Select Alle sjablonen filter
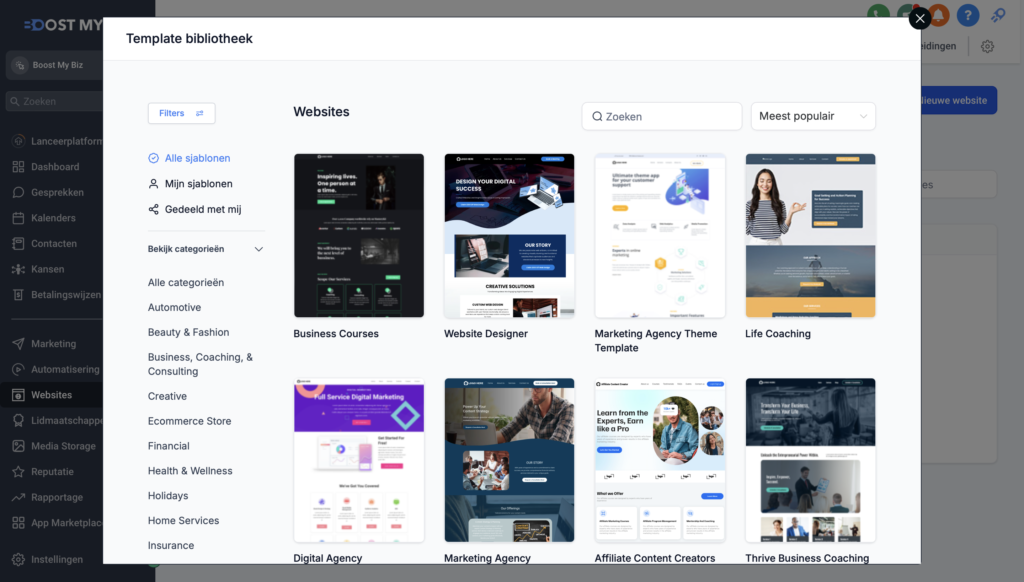 click(197, 158)
